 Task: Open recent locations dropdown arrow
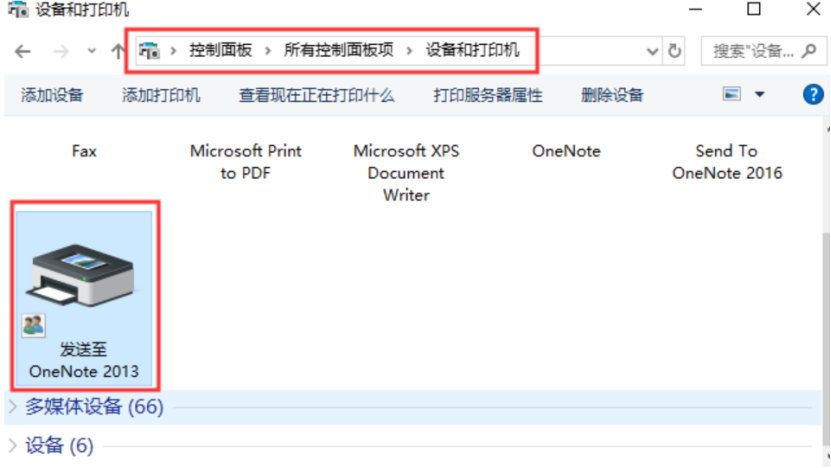pos(91,50)
